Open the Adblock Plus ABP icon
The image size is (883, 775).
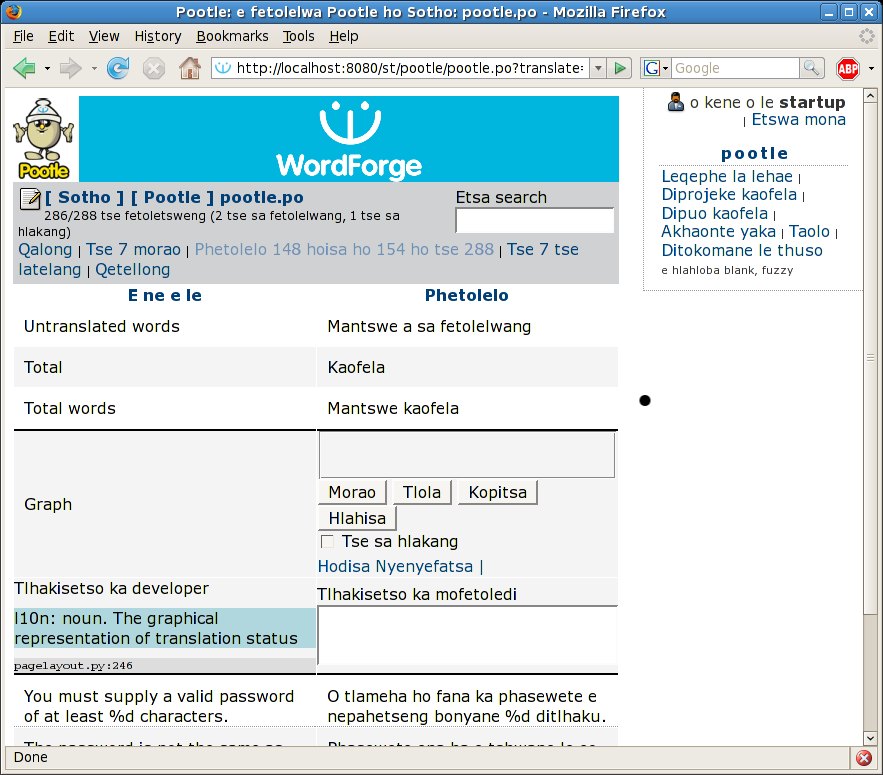(848, 69)
